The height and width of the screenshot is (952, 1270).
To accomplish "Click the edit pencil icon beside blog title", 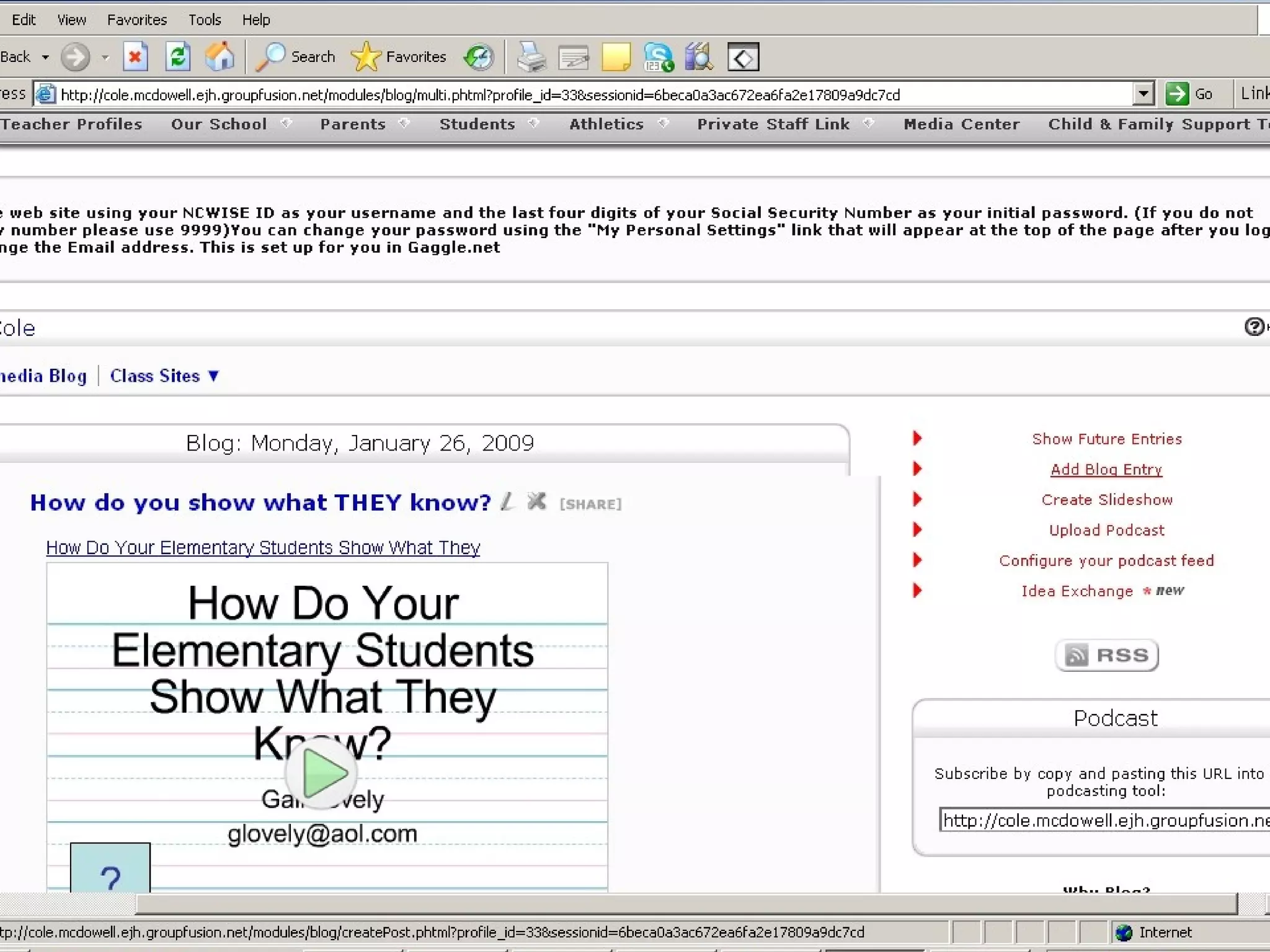I will (508, 501).
